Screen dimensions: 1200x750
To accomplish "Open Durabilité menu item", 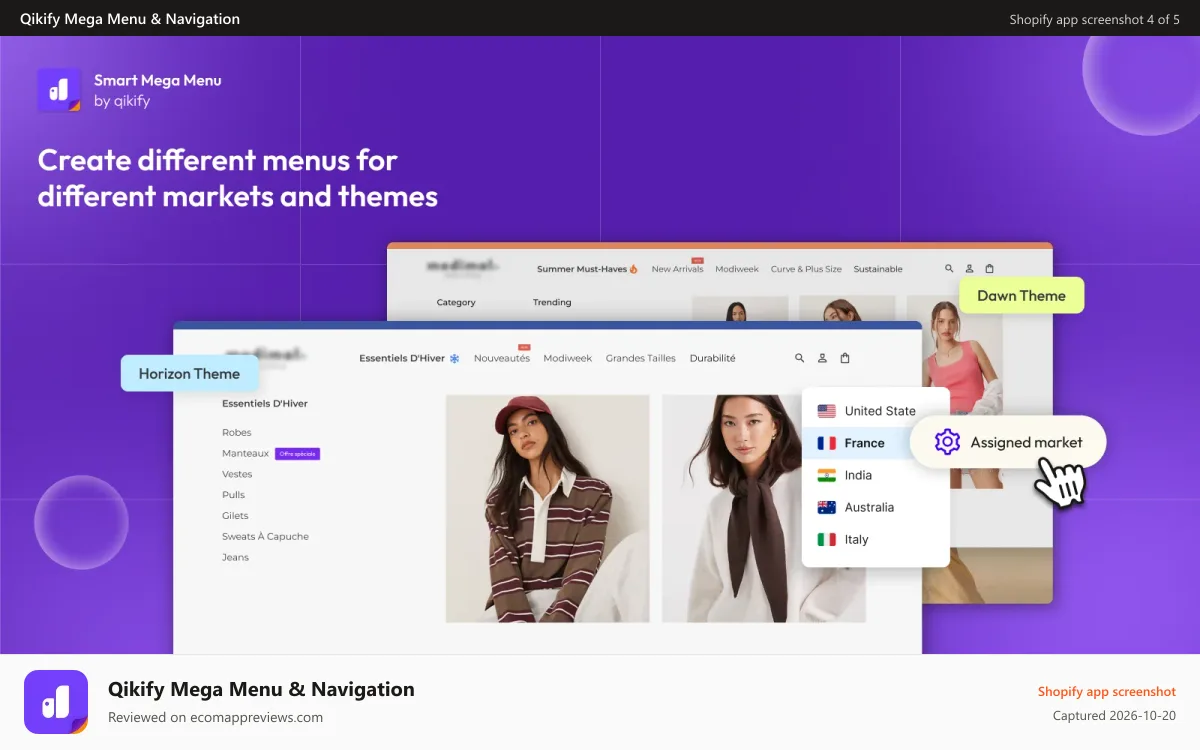I will click(713, 358).
